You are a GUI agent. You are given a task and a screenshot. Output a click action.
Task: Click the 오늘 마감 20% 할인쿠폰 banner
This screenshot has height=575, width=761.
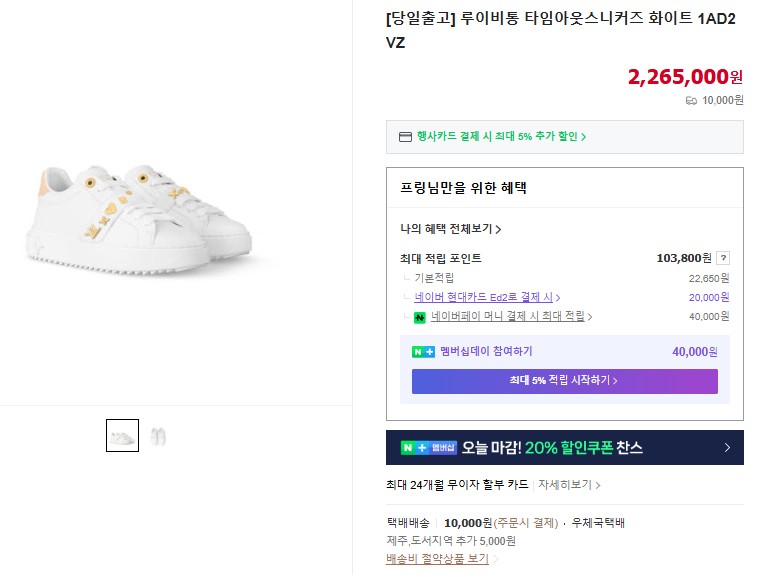click(564, 448)
